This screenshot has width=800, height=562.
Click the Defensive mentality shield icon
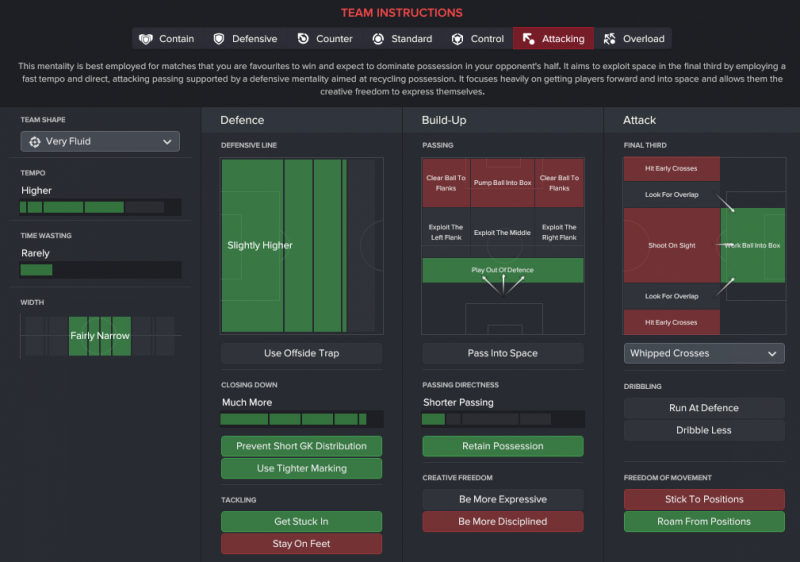click(219, 39)
